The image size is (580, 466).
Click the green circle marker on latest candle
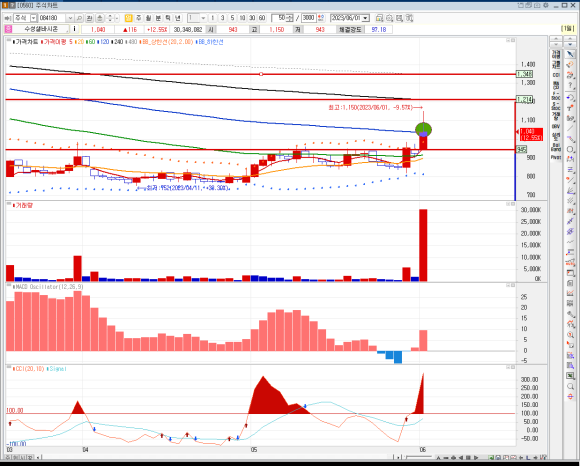pyautogui.click(x=423, y=129)
